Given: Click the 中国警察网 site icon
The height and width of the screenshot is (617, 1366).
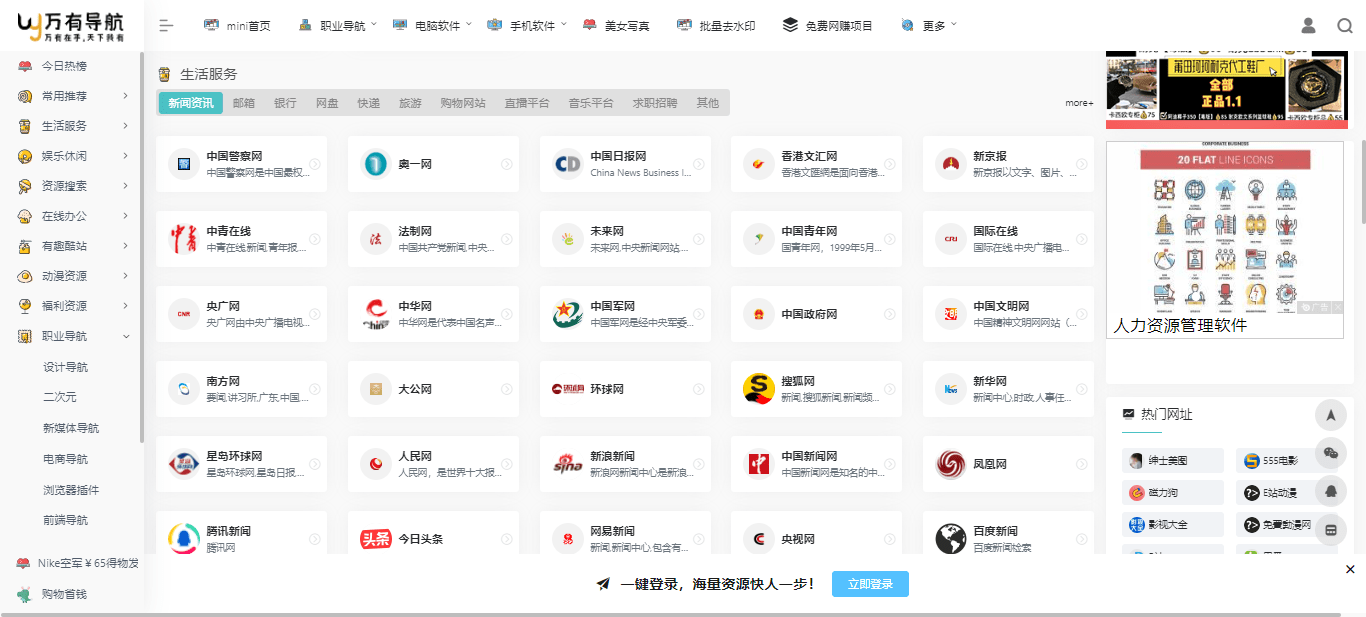Looking at the screenshot, I should (x=183, y=164).
